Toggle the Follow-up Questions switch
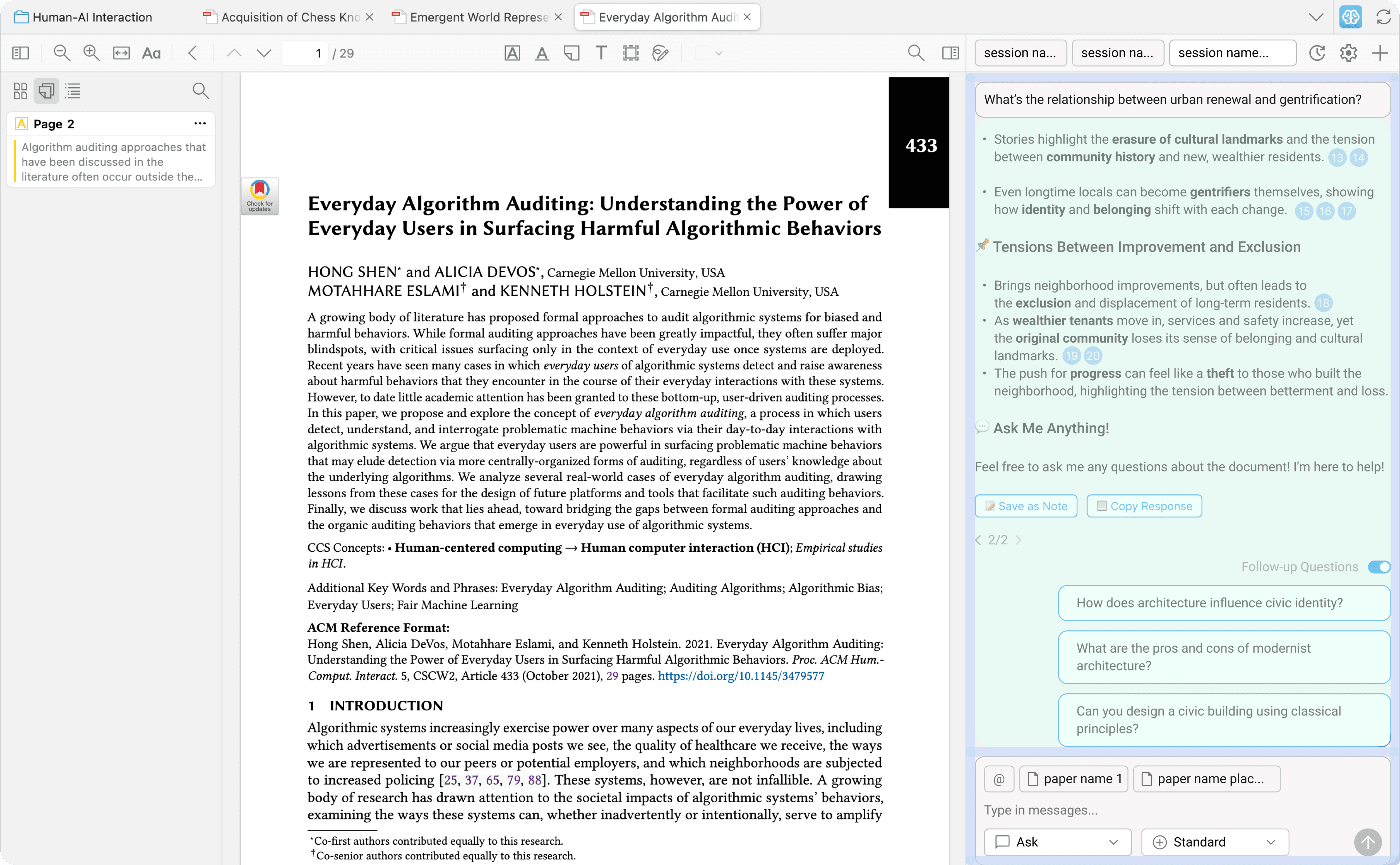The width and height of the screenshot is (1400, 865). coord(1379,566)
